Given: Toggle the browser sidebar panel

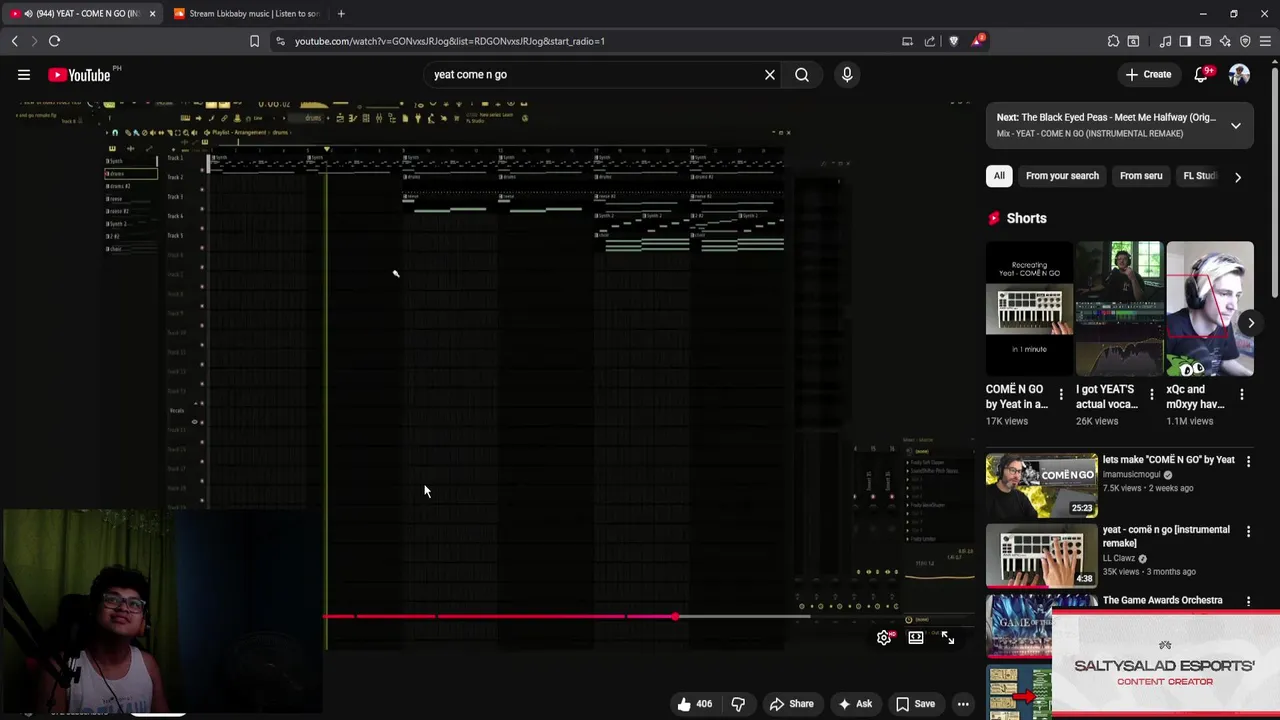Looking at the screenshot, I should (1185, 41).
